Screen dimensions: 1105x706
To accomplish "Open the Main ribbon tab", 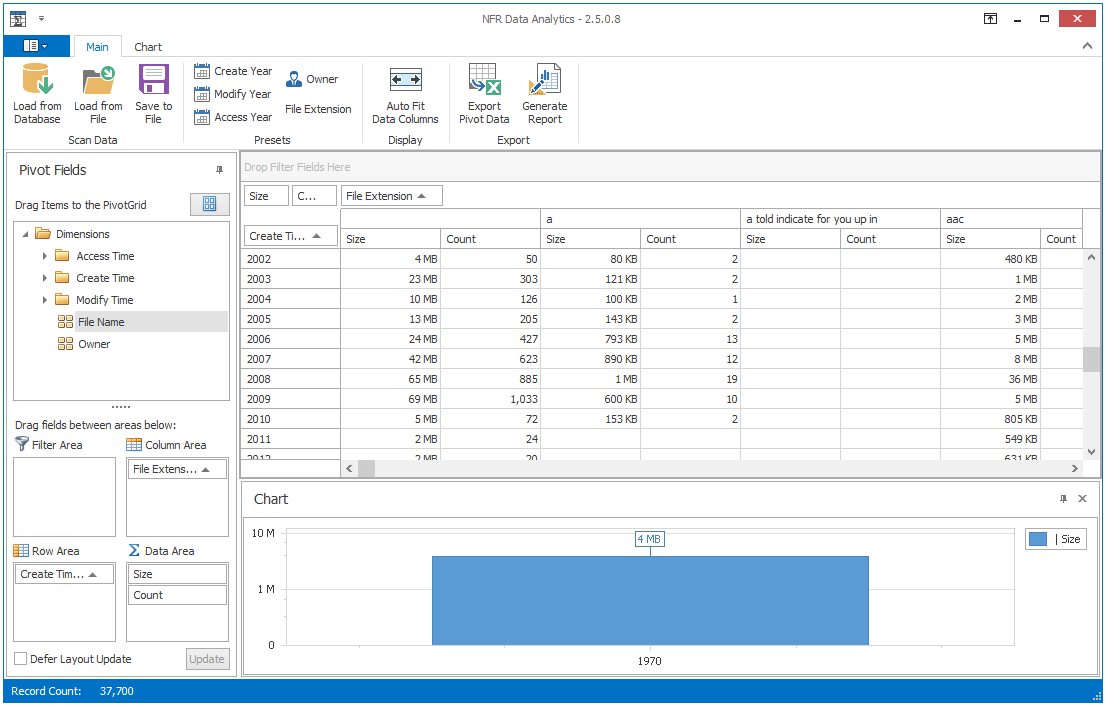I will click(x=97, y=47).
